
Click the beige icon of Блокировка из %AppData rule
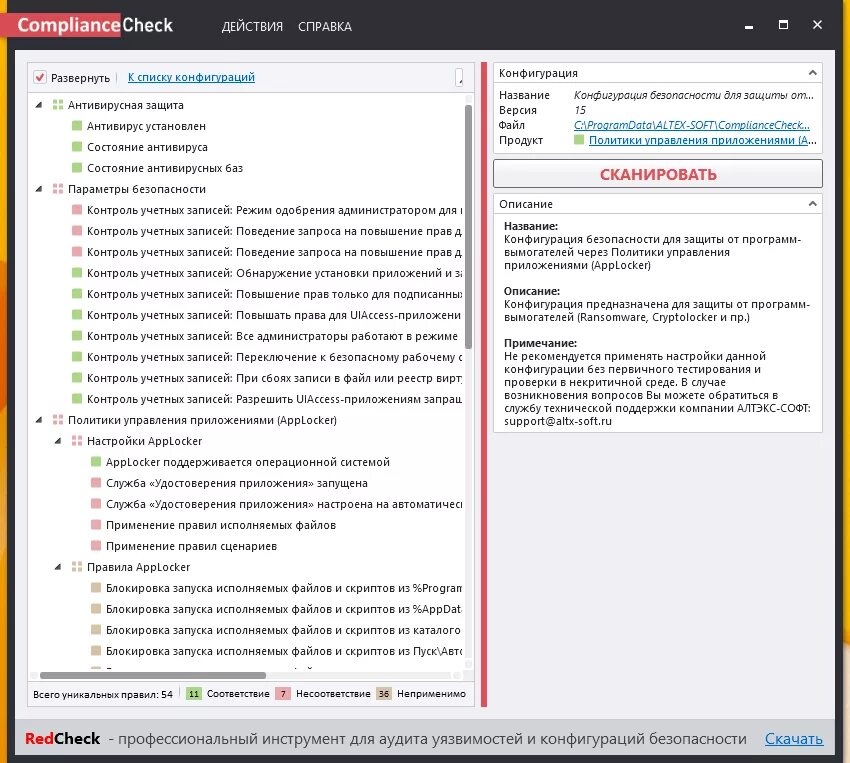point(96,609)
